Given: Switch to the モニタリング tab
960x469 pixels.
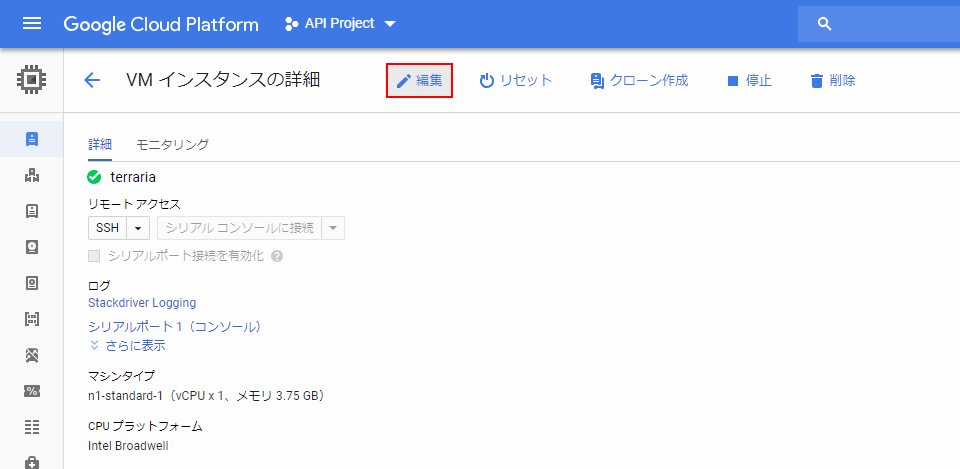Looking at the screenshot, I should pos(173,144).
